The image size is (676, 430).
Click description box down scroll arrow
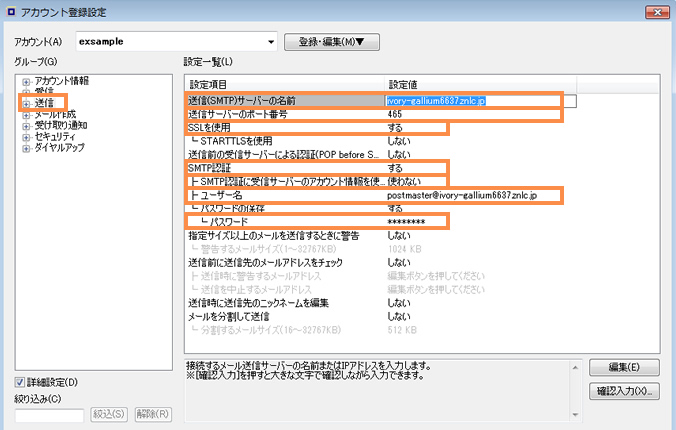tap(575, 414)
